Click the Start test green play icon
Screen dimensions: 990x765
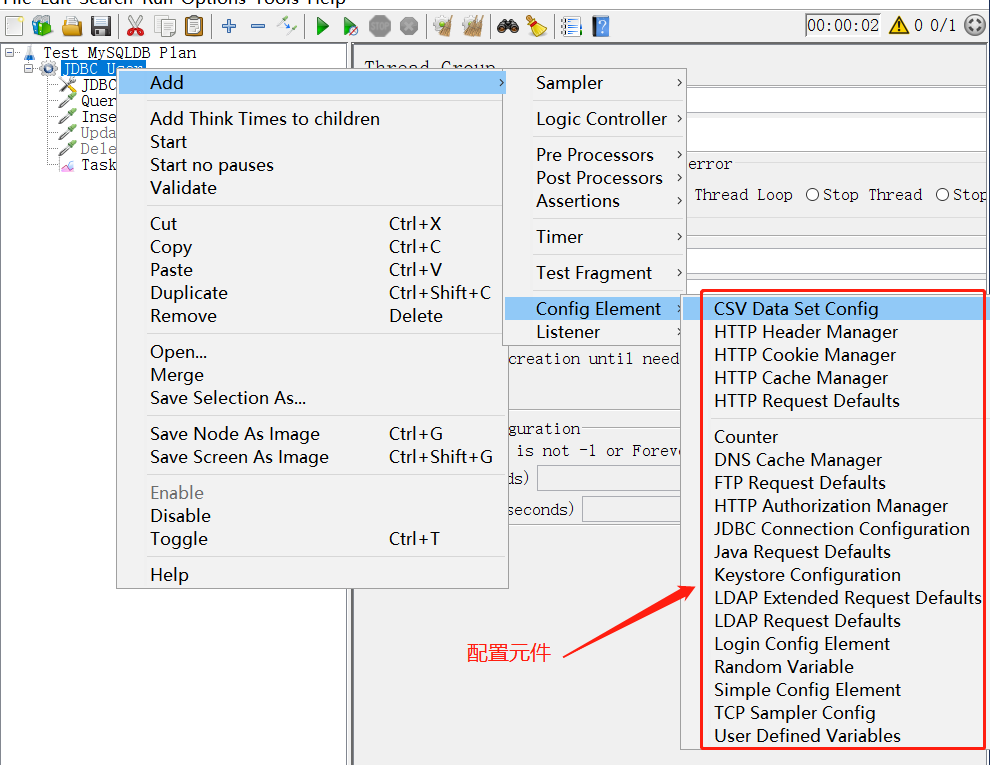pos(322,26)
